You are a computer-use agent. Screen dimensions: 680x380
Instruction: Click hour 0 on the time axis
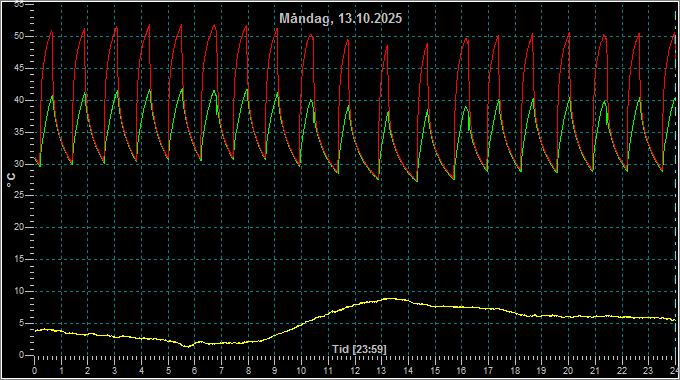tap(35, 371)
